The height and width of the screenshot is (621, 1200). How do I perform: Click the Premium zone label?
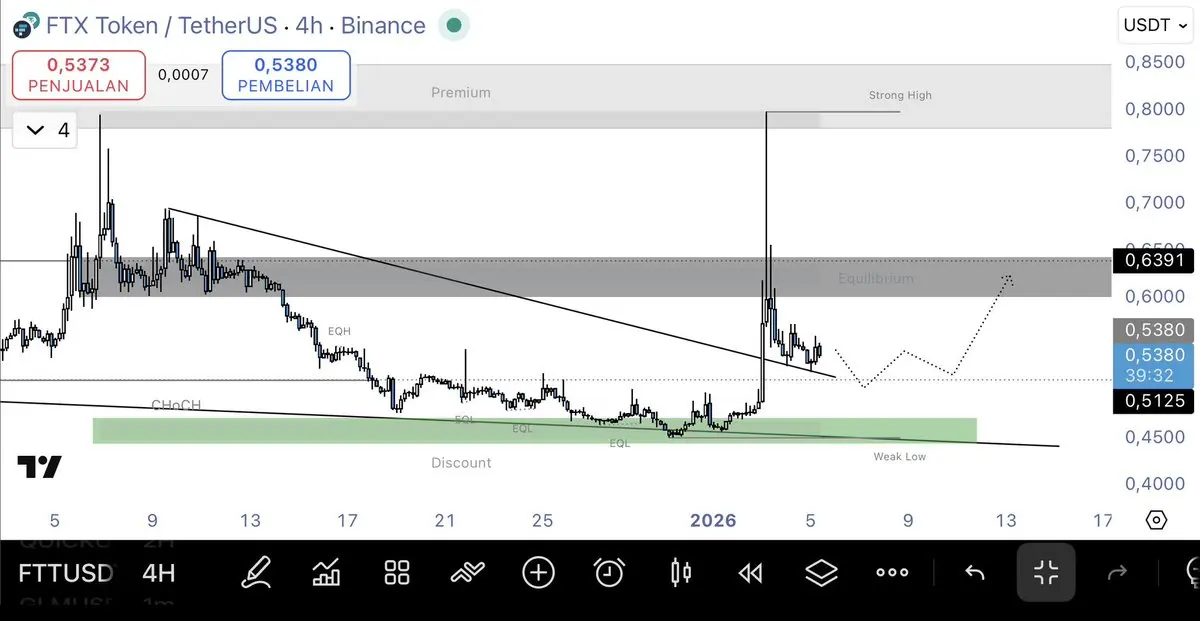[x=461, y=92]
